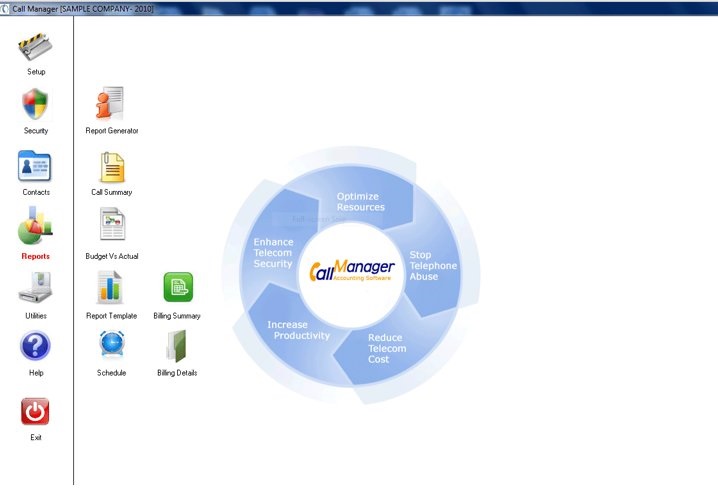Click the Increase Productivity segment
This screenshot has height=489, width=718.
[x=298, y=330]
